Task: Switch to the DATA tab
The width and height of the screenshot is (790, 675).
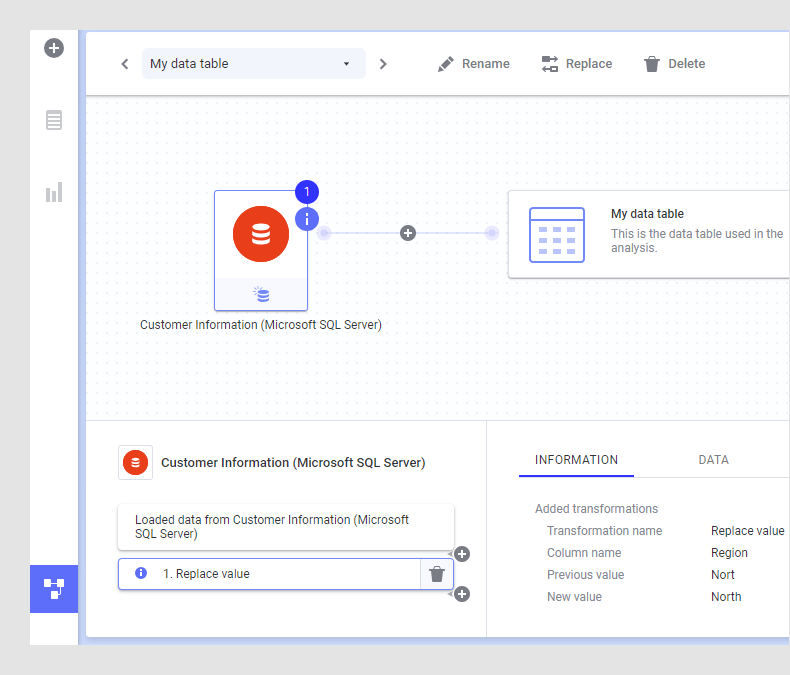Action: (x=713, y=460)
